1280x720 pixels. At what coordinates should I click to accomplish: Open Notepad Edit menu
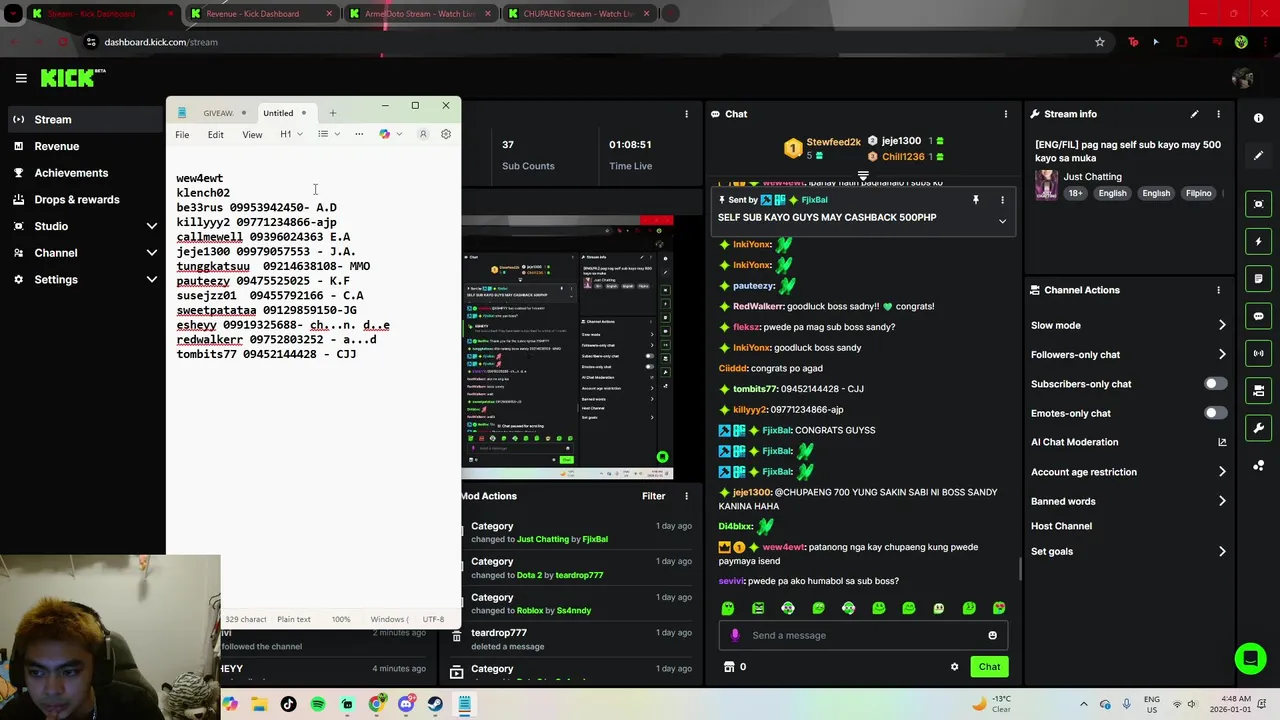(x=215, y=134)
